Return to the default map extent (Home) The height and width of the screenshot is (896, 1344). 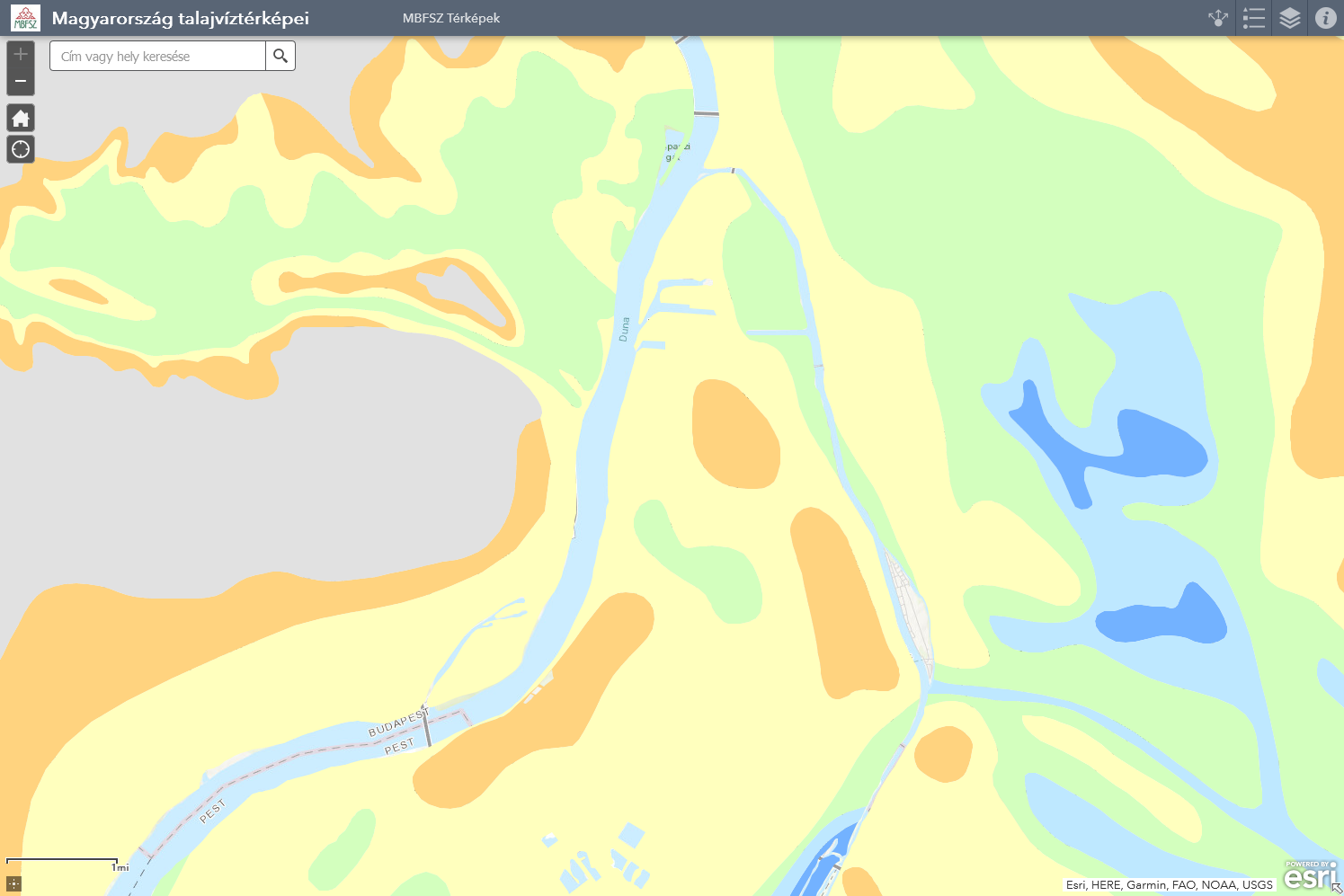tap(21, 118)
